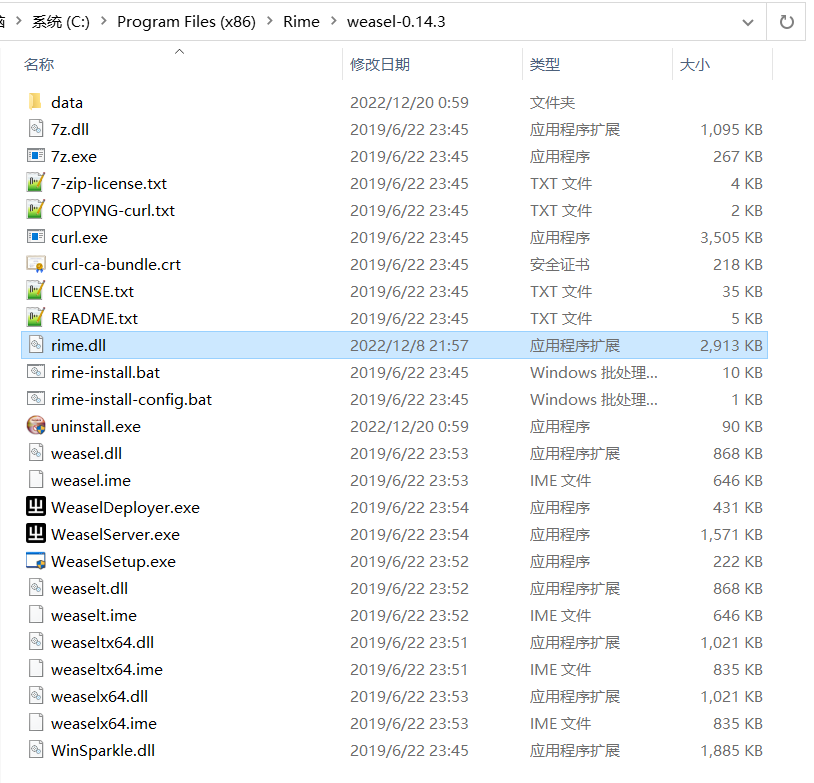This screenshot has height=783, width=814.
Task: Click the 1,885 KB size of WinSparkle.dll
Action: [731, 750]
